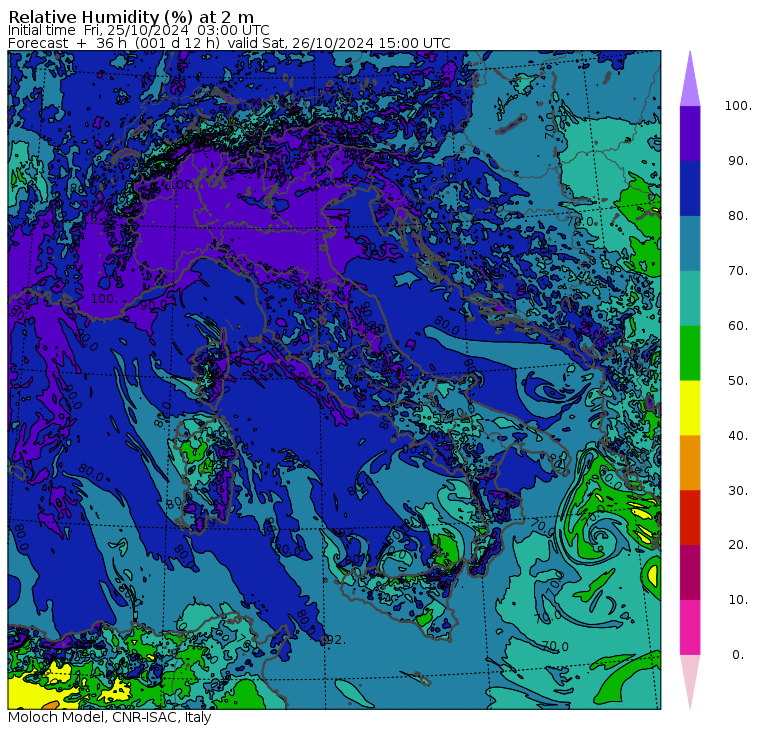Screen dimensions: 760x731
Task: Click the '30.' legend scale label
Action: tap(738, 491)
